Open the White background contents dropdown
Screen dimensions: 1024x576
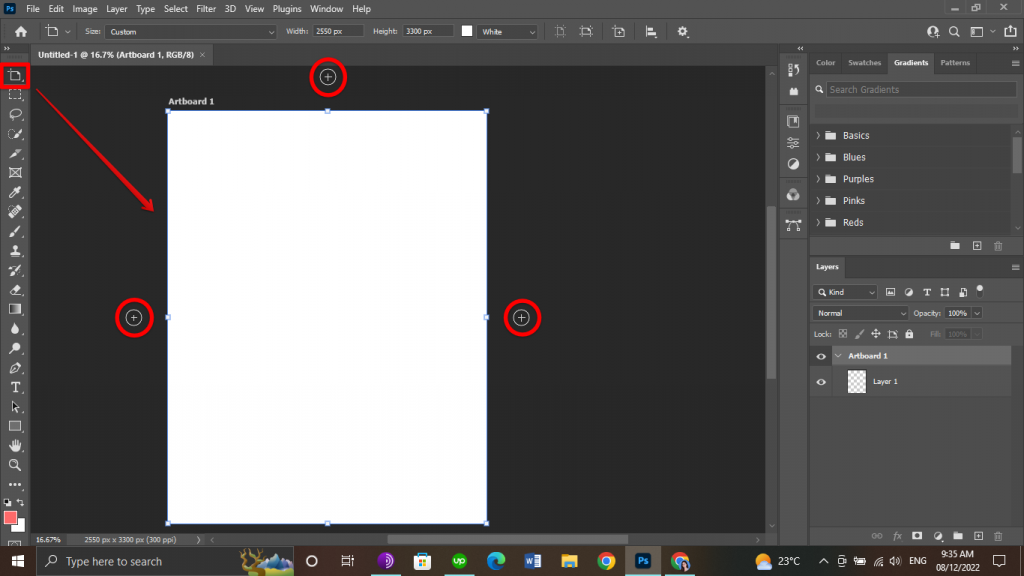[x=507, y=31]
